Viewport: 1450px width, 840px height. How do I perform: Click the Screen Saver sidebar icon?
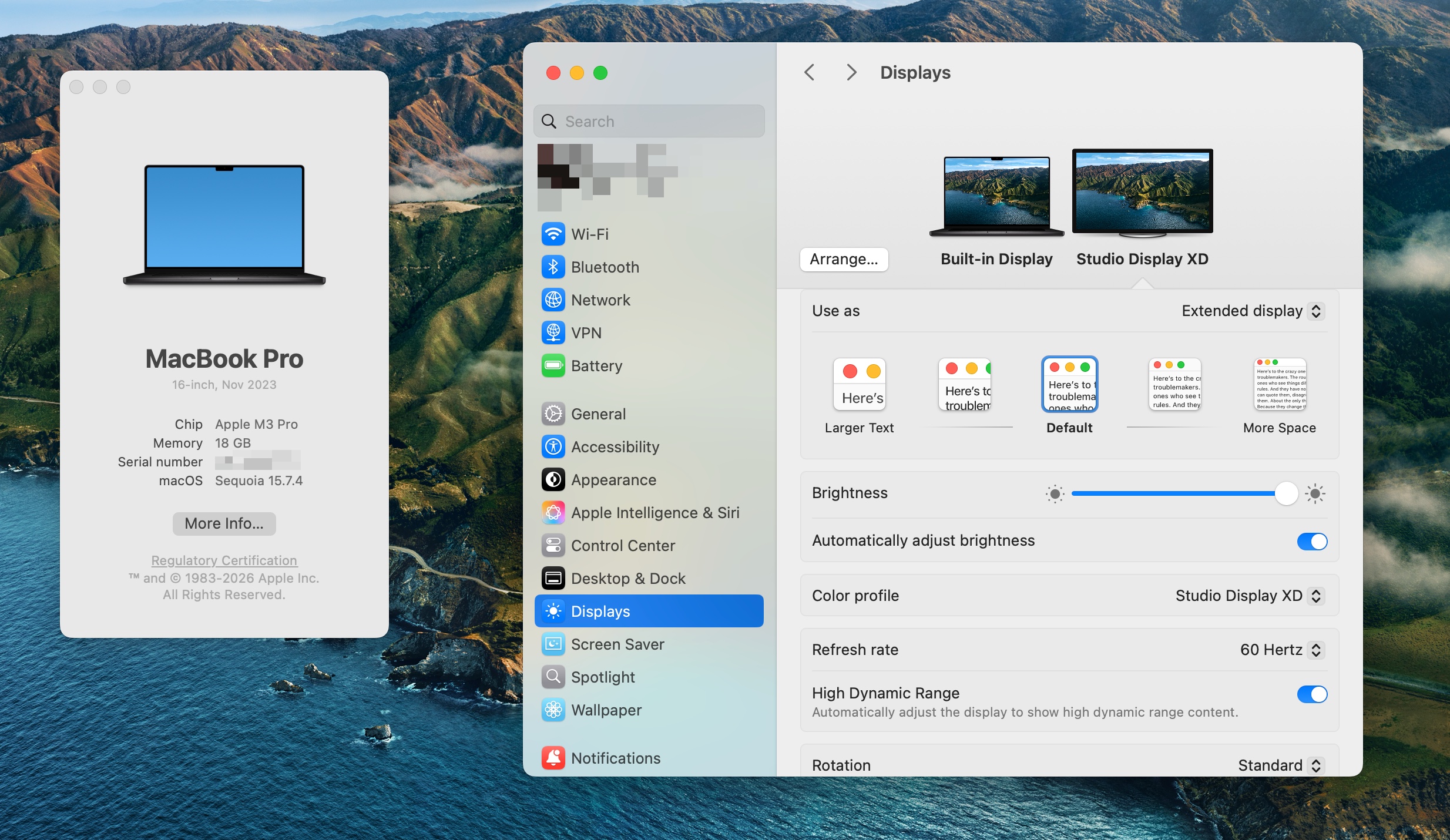tap(553, 644)
